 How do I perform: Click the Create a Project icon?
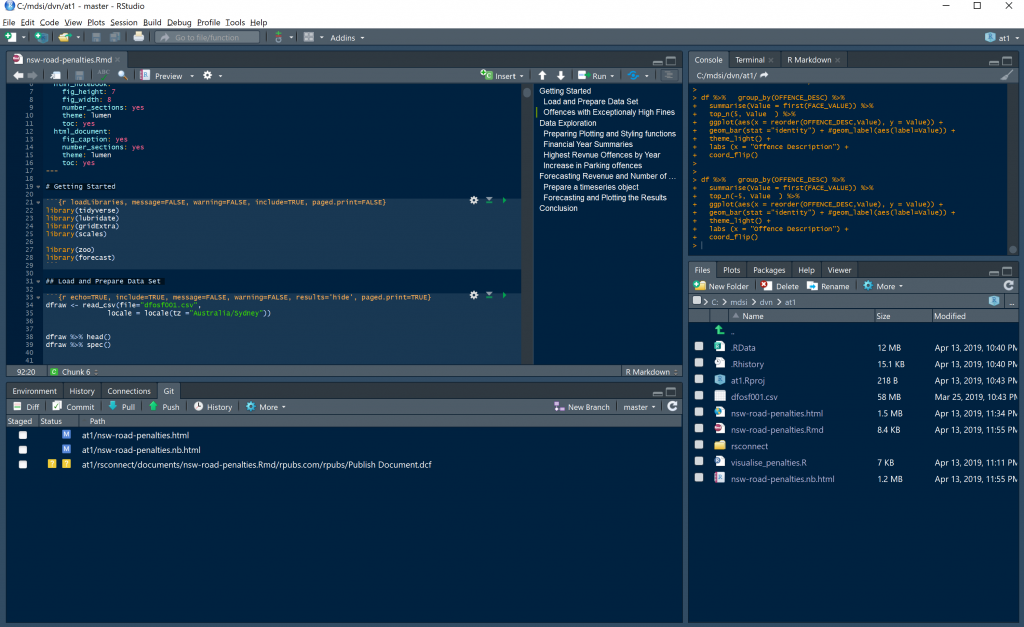pos(41,37)
